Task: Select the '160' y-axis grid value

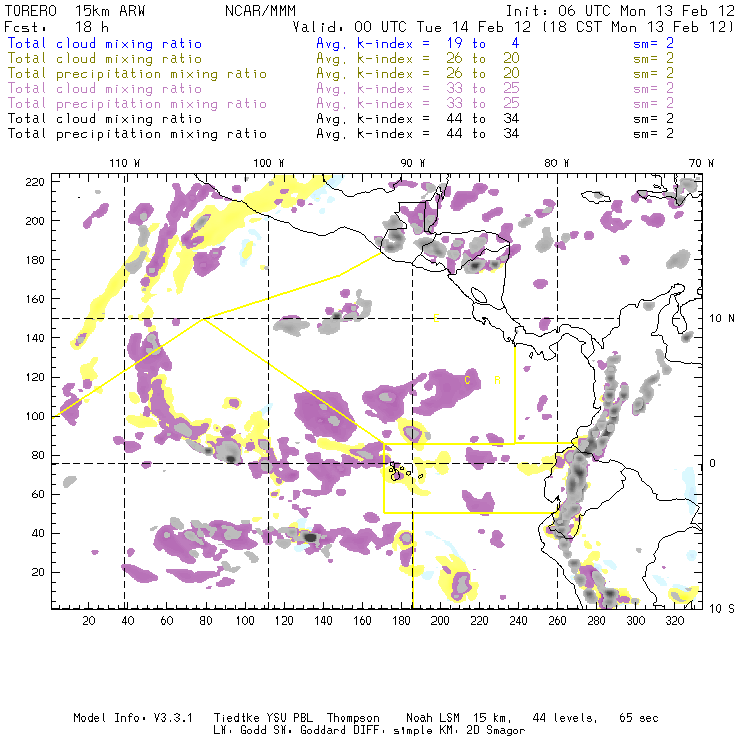Action: tap(35, 299)
